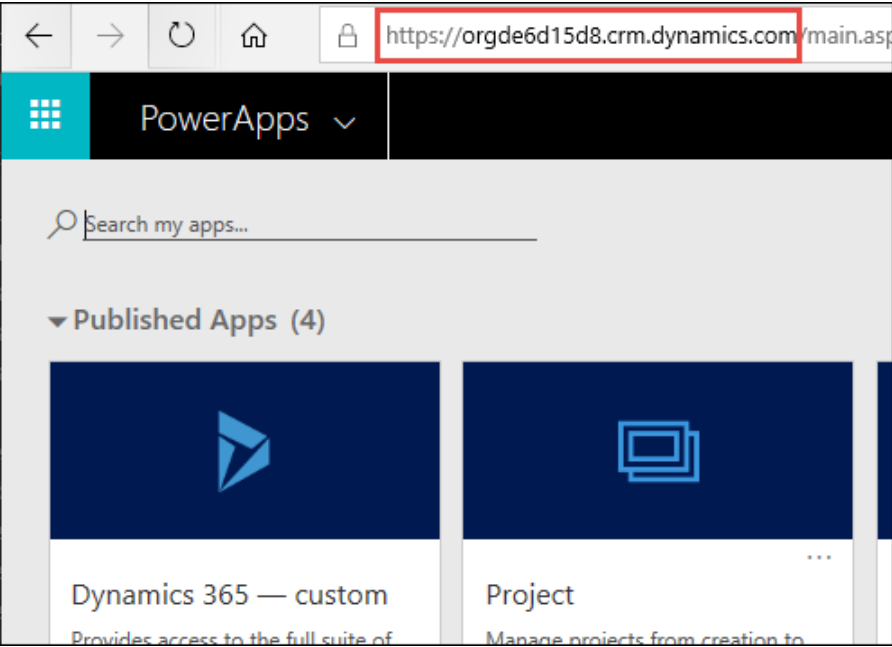Open the Dynamics 365 app tile logo
The height and width of the screenshot is (647, 892).
pyautogui.click(x=243, y=451)
